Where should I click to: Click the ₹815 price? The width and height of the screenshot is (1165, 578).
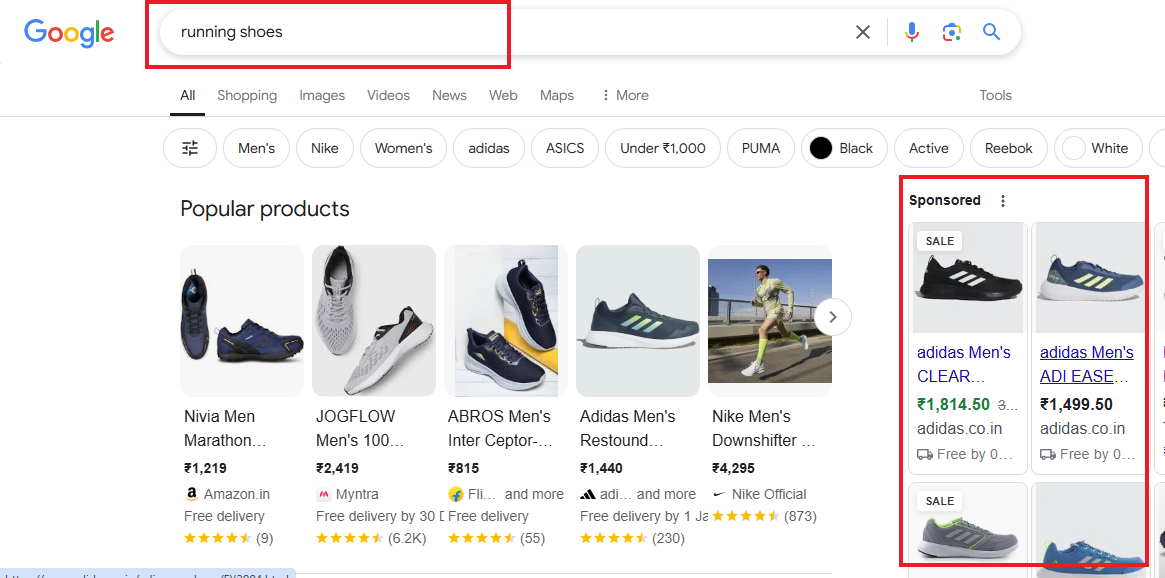pos(464,468)
